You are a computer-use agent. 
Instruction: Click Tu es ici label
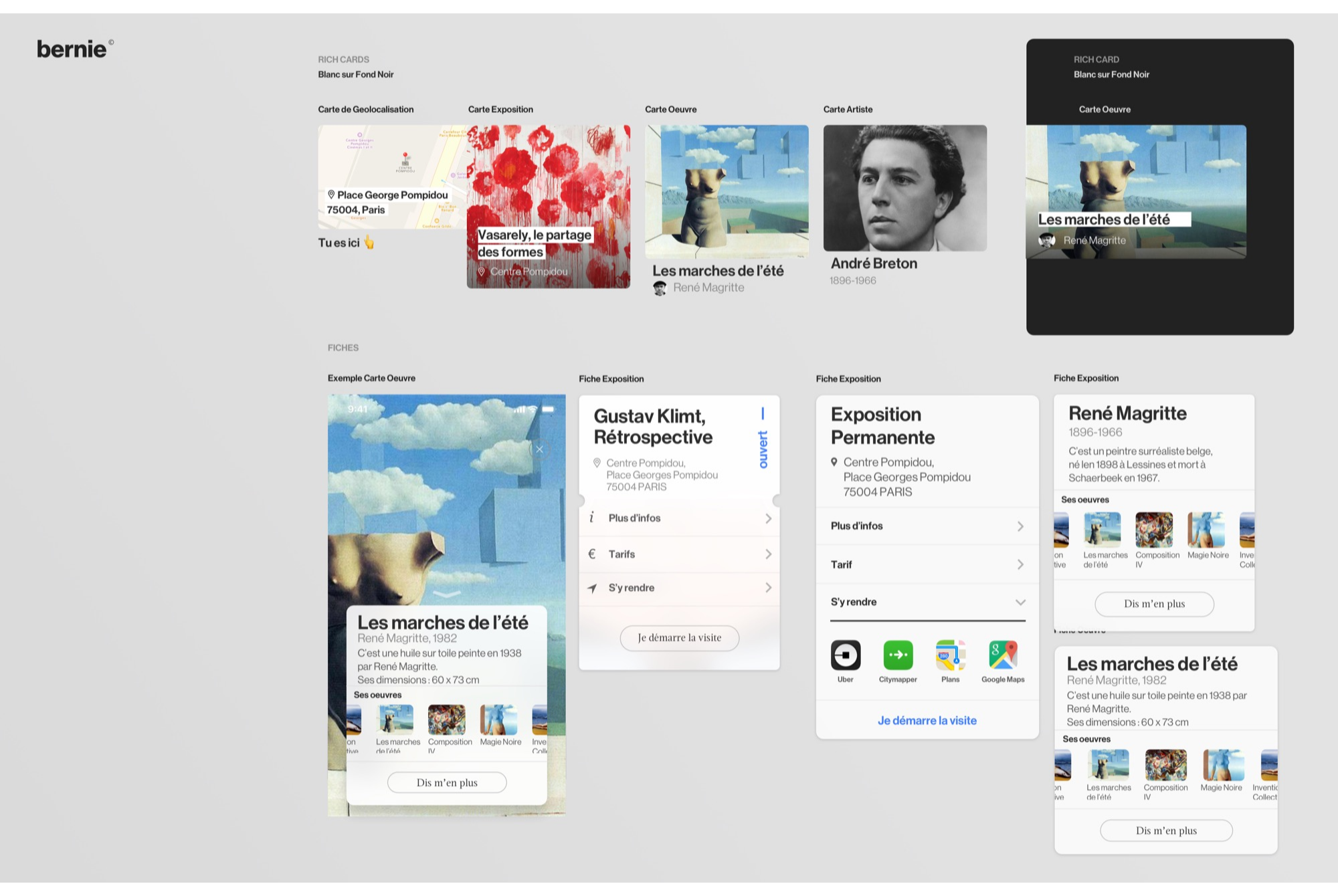point(339,243)
